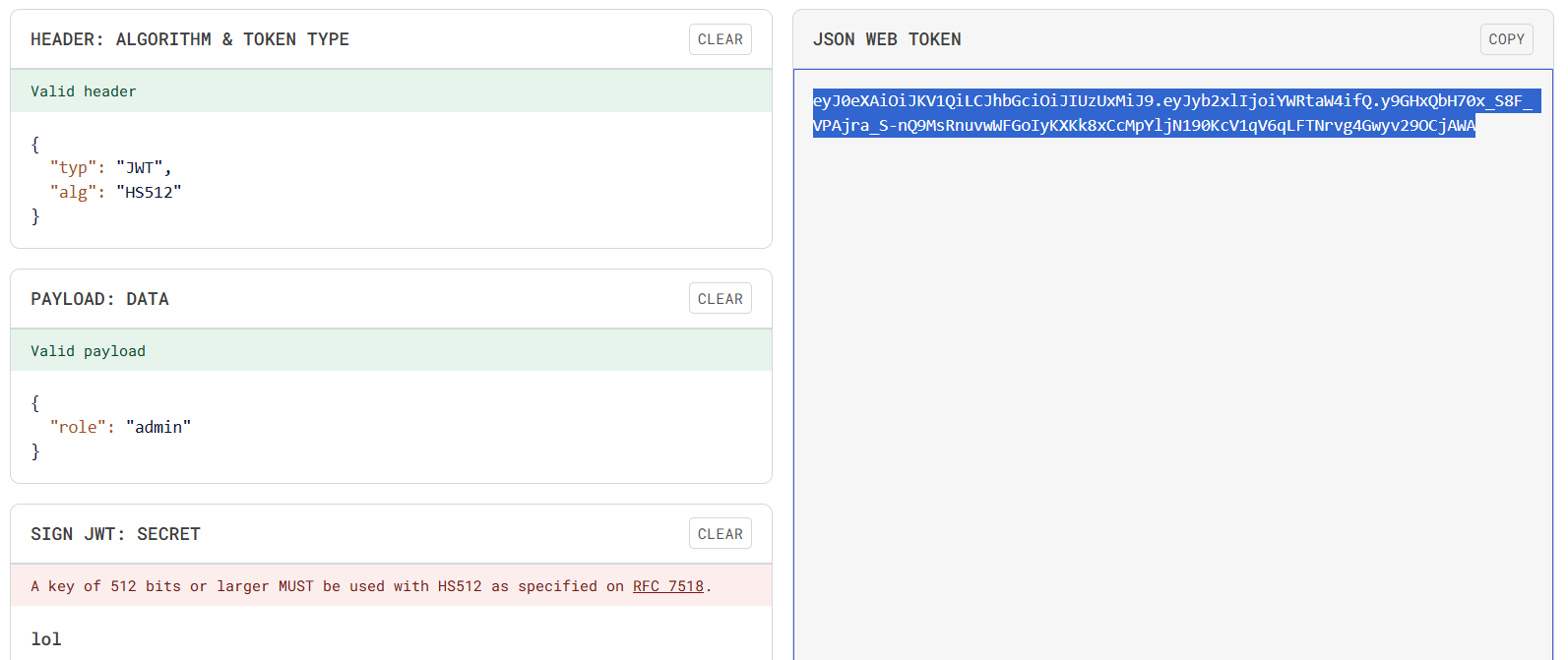Clear the header algorithm & token type section

point(720,39)
